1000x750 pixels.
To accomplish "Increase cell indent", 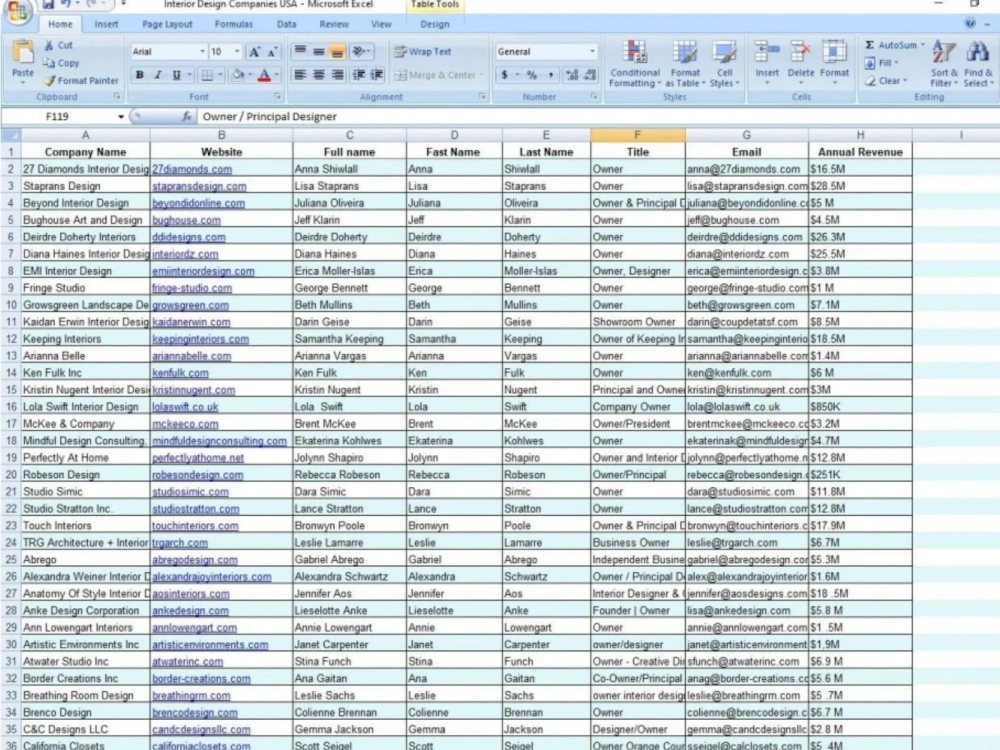I will click(377, 75).
